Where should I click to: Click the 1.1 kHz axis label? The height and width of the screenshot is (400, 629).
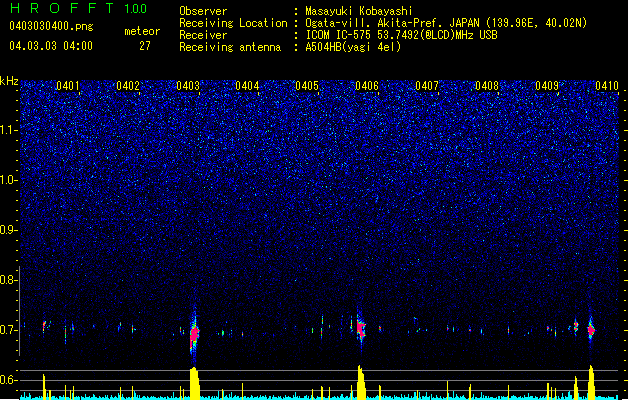8,130
